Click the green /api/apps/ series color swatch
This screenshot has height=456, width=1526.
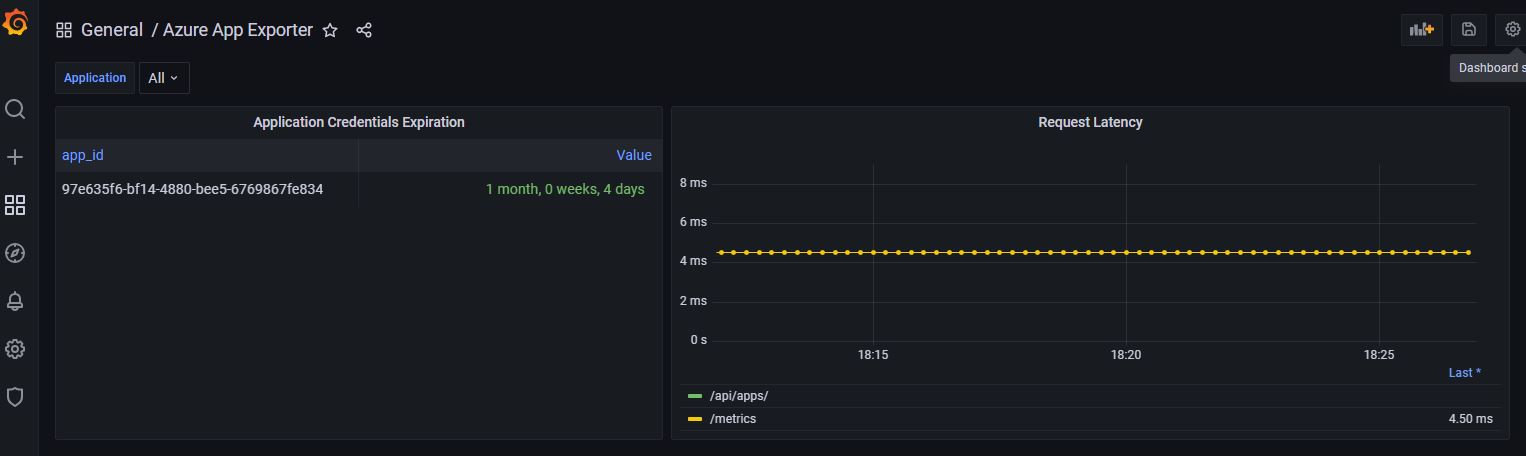tap(695, 396)
